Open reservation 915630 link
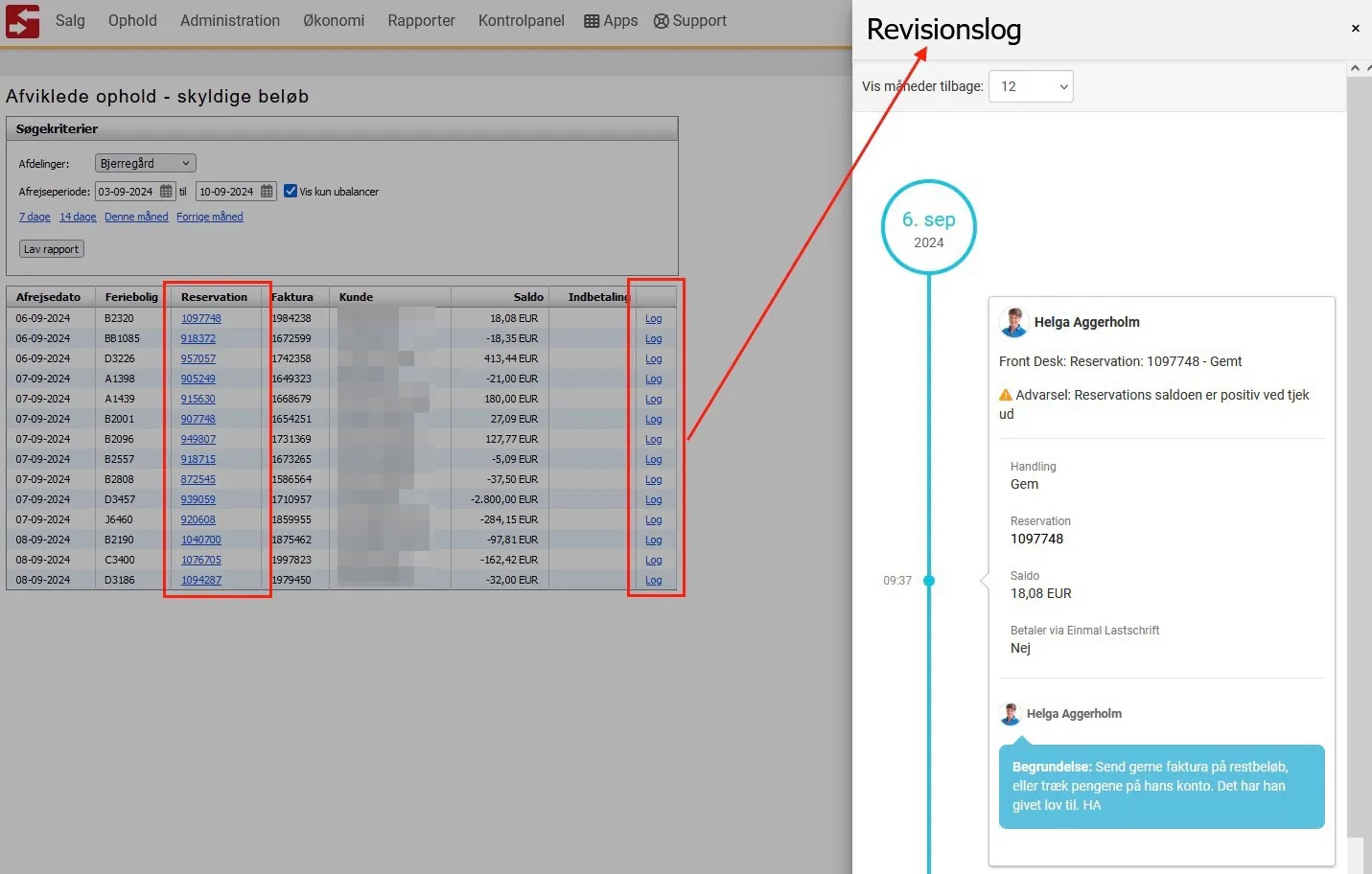 point(198,400)
